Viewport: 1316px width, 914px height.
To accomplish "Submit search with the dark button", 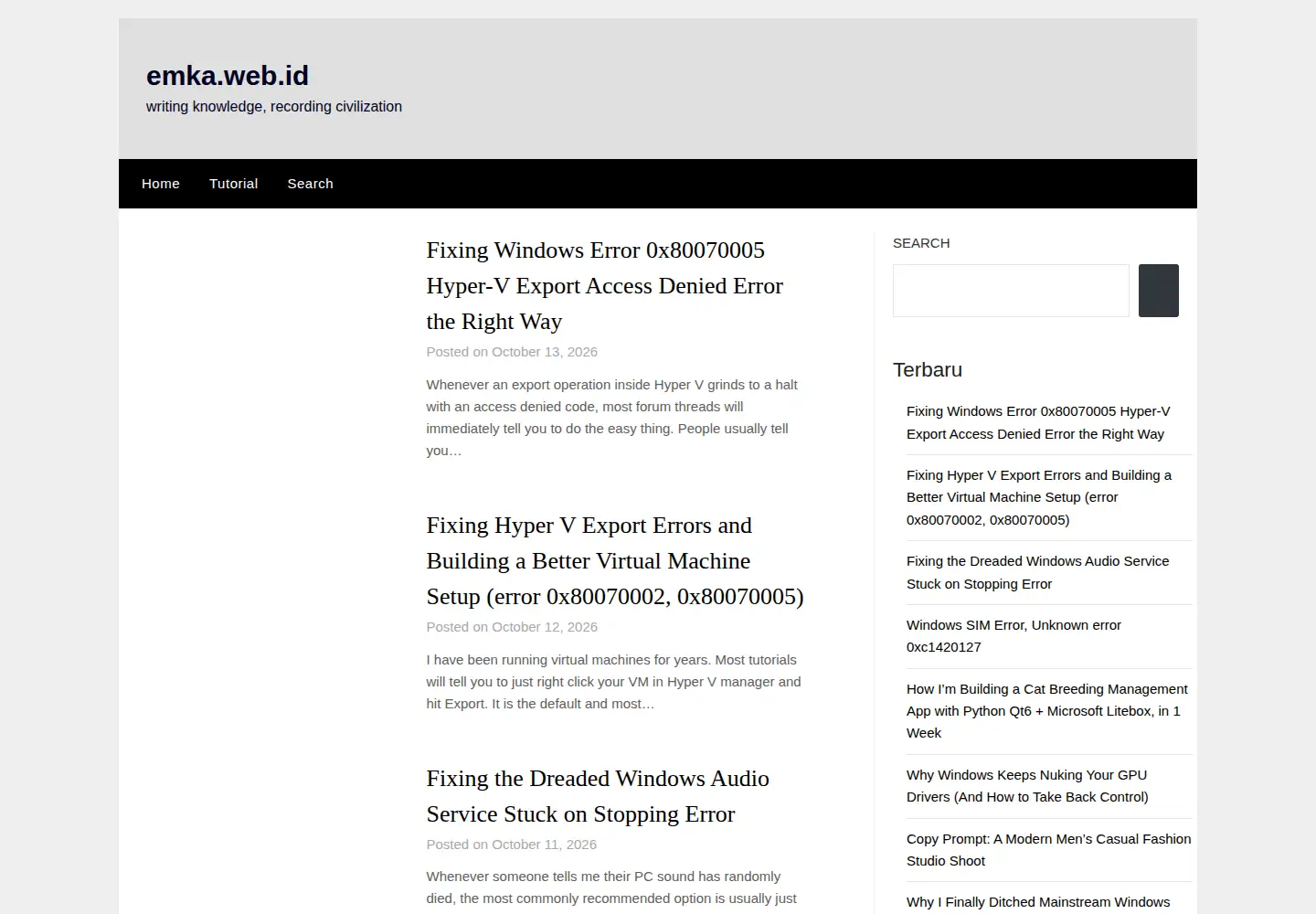I will pos(1159,291).
